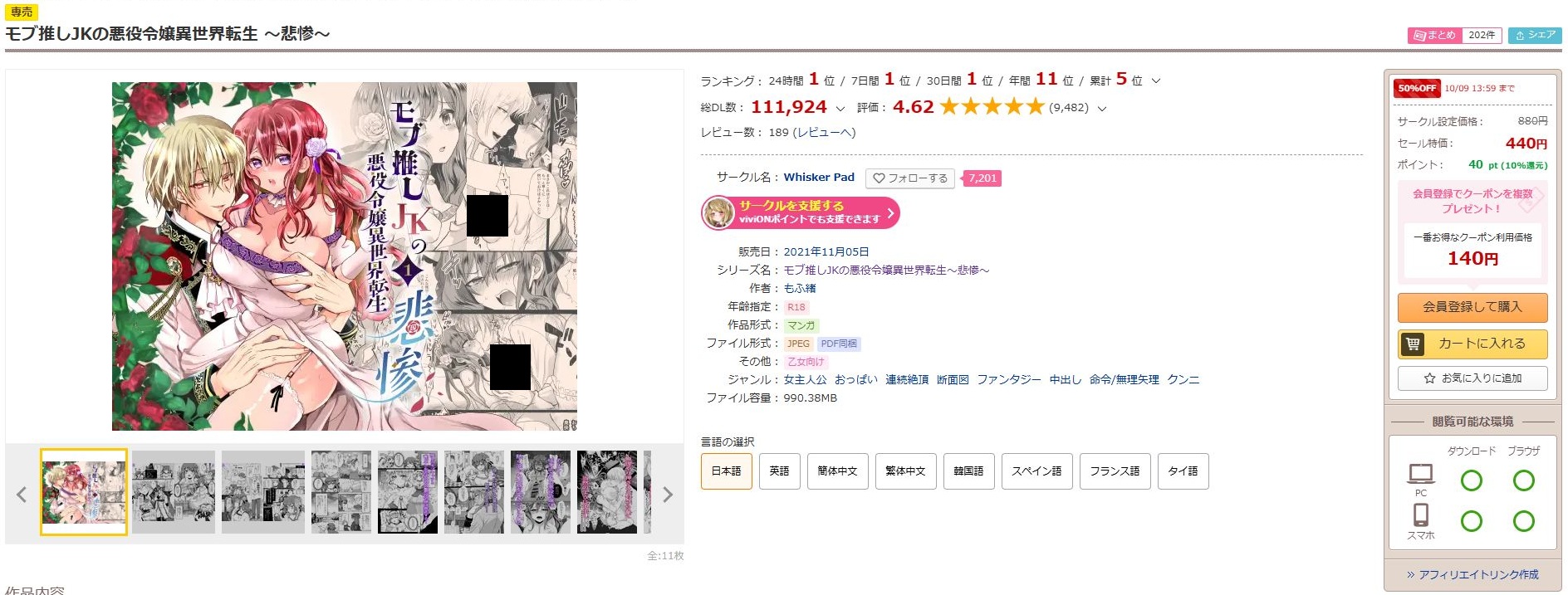Click the heart follow button
Viewport: 1568px width, 595px height.
tap(910, 178)
